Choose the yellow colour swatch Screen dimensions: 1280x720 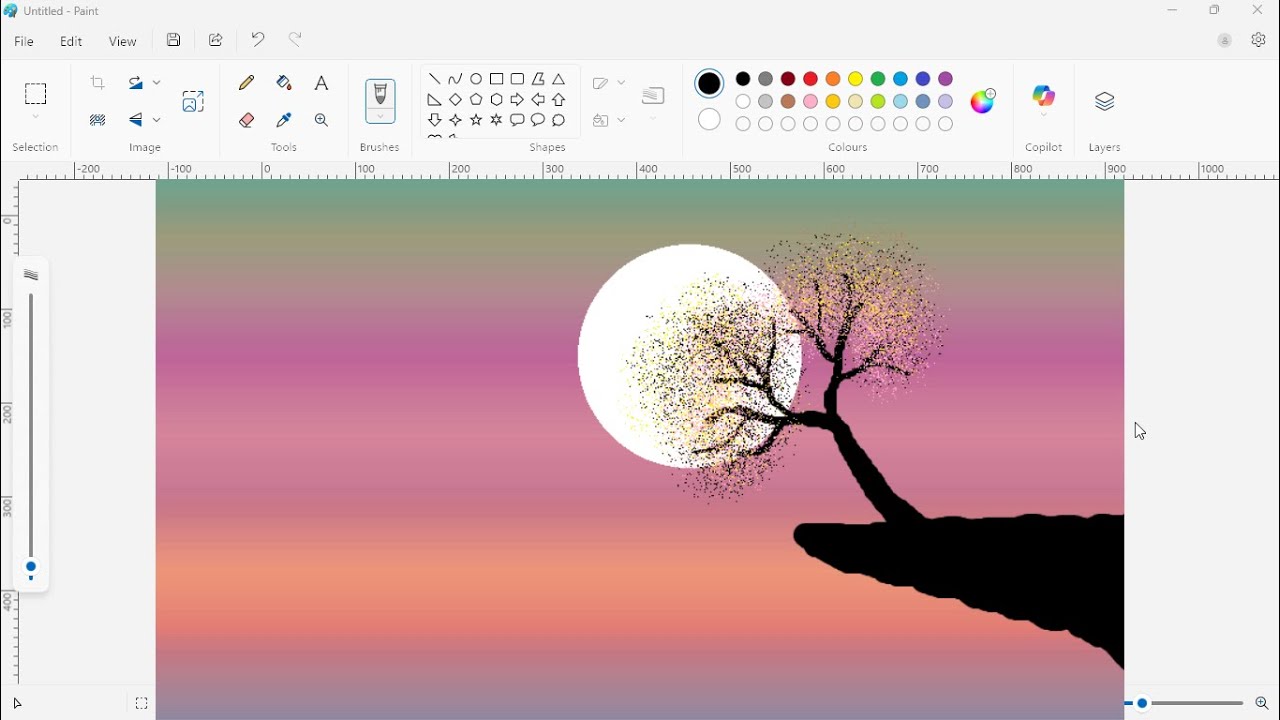856,79
